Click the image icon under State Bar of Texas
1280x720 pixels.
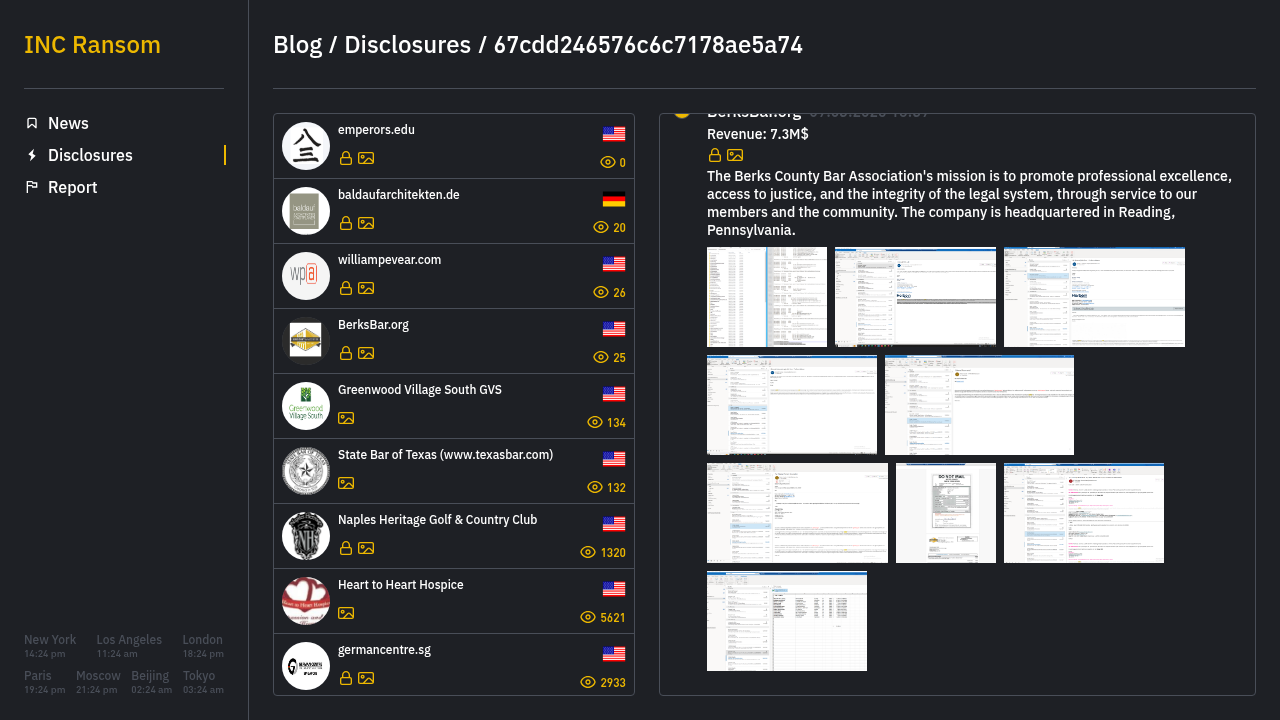[x=346, y=483]
